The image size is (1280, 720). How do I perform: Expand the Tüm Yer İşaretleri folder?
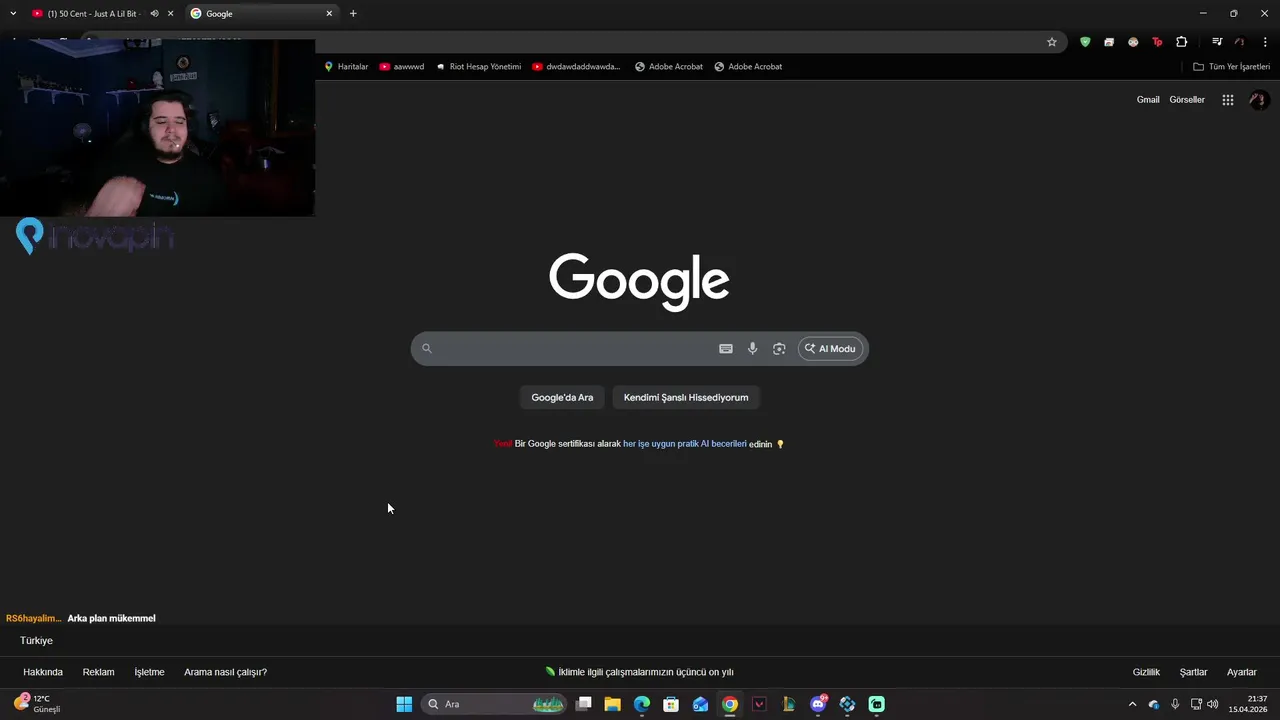(x=1231, y=66)
